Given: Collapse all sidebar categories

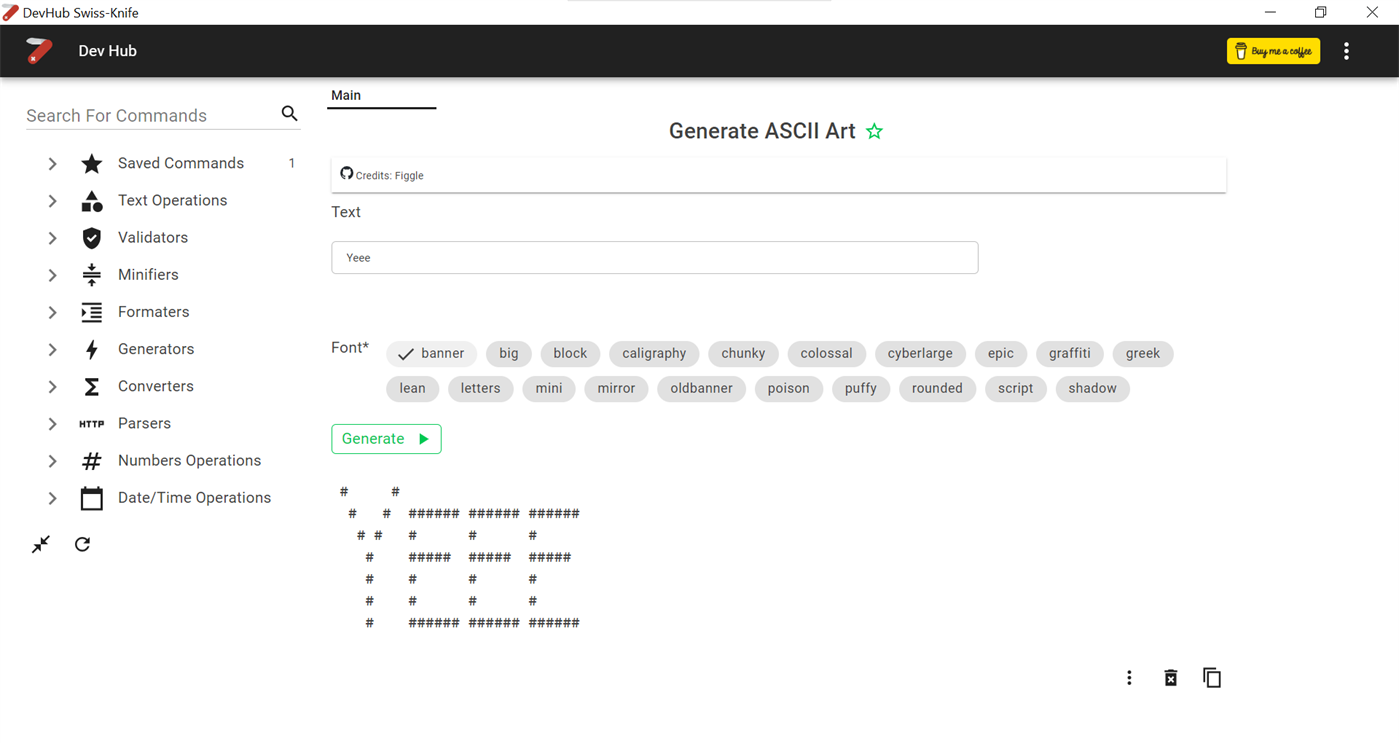Looking at the screenshot, I should point(41,544).
